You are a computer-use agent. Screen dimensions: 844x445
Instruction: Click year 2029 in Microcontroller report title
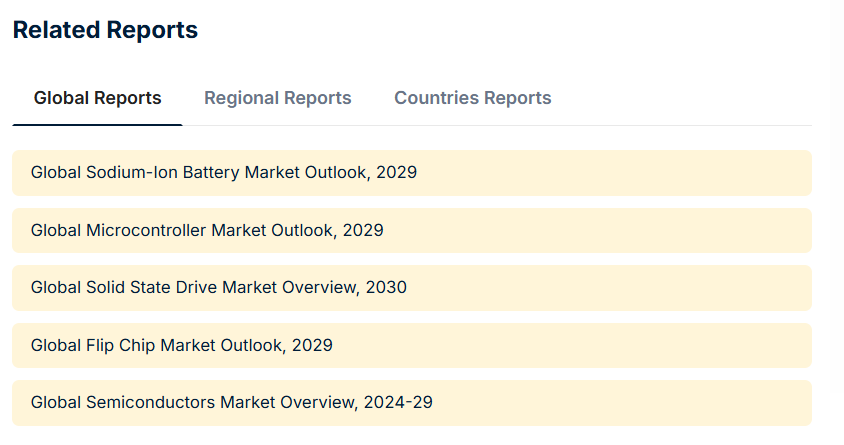[363, 231]
